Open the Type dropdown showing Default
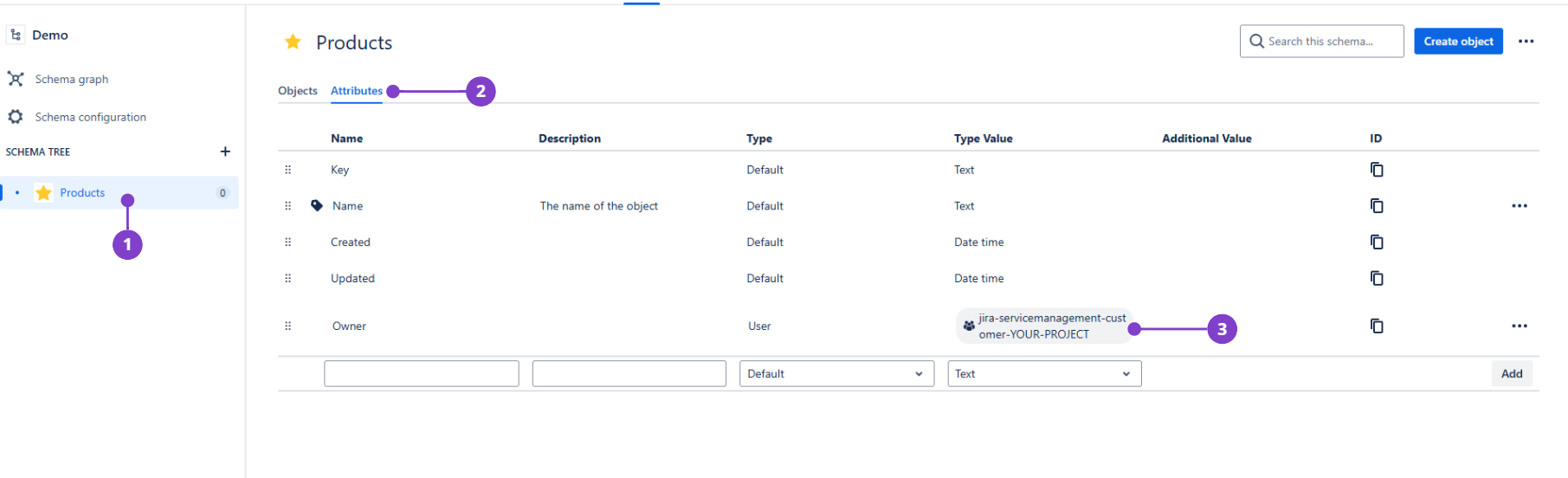This screenshot has width=1568, height=478. pos(837,373)
